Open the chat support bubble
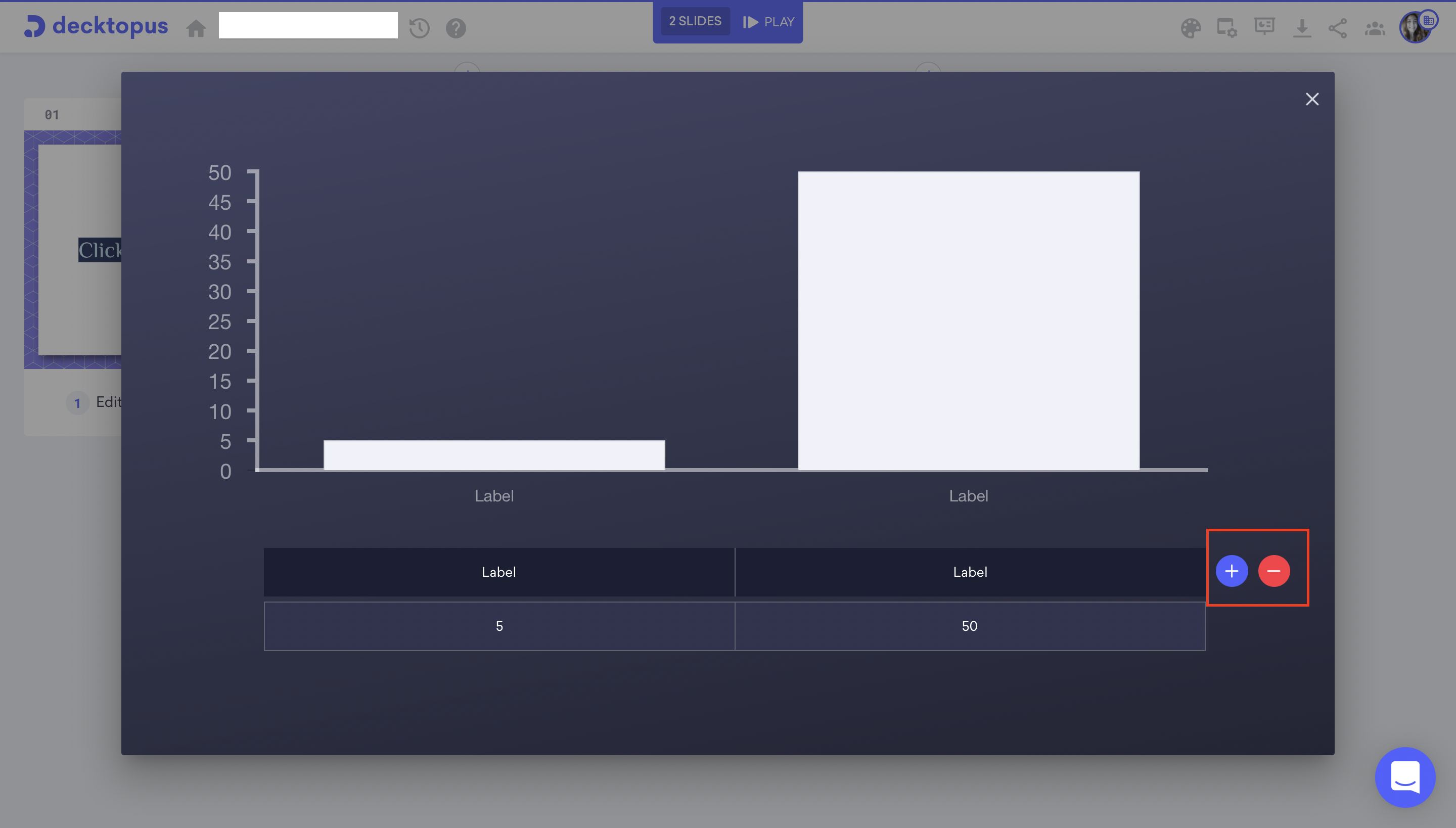The height and width of the screenshot is (828, 1456). click(1405, 777)
